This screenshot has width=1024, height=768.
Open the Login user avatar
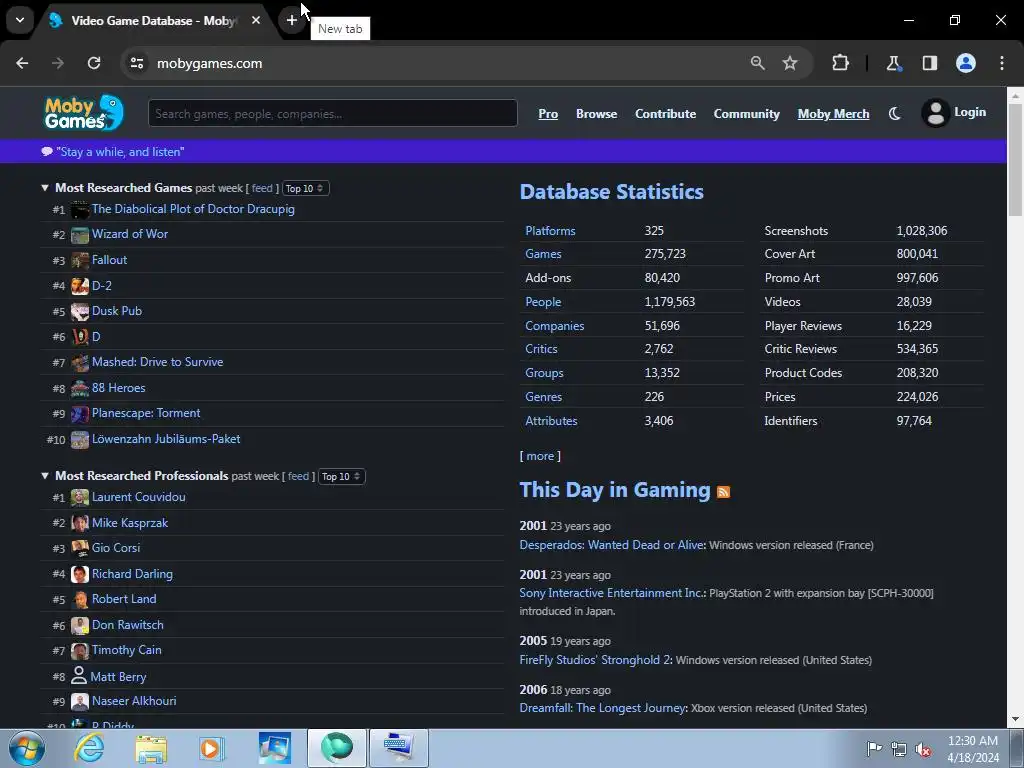935,113
